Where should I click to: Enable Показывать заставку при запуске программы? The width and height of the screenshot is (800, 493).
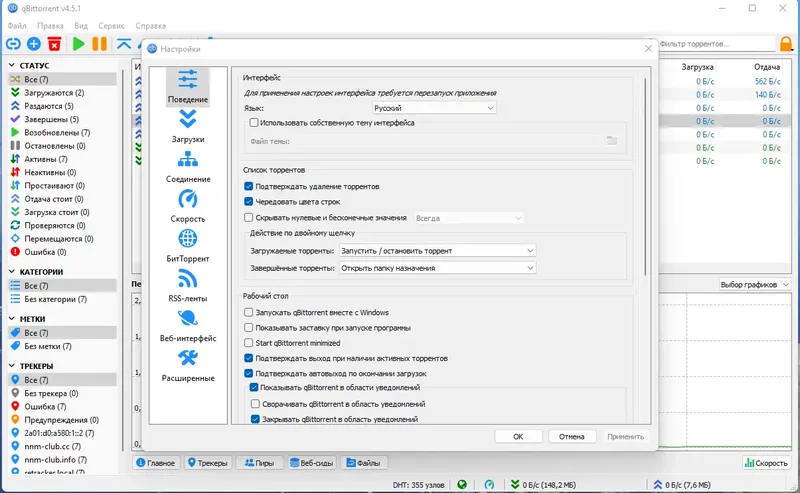[248, 328]
